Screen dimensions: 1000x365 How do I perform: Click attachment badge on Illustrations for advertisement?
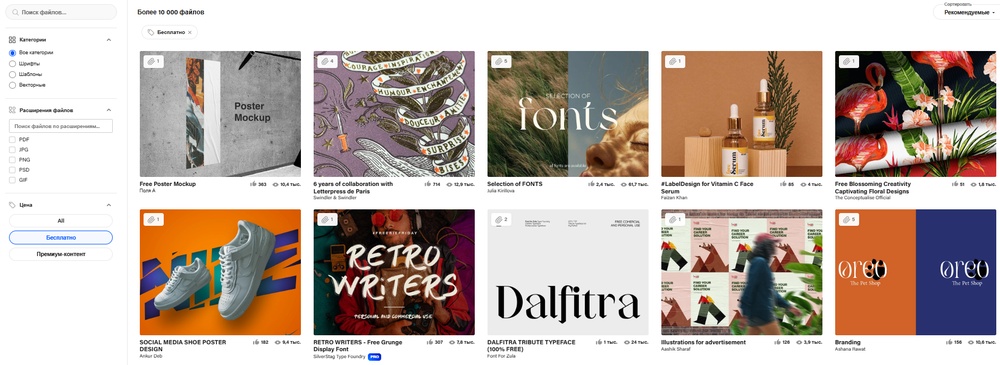[x=675, y=220]
